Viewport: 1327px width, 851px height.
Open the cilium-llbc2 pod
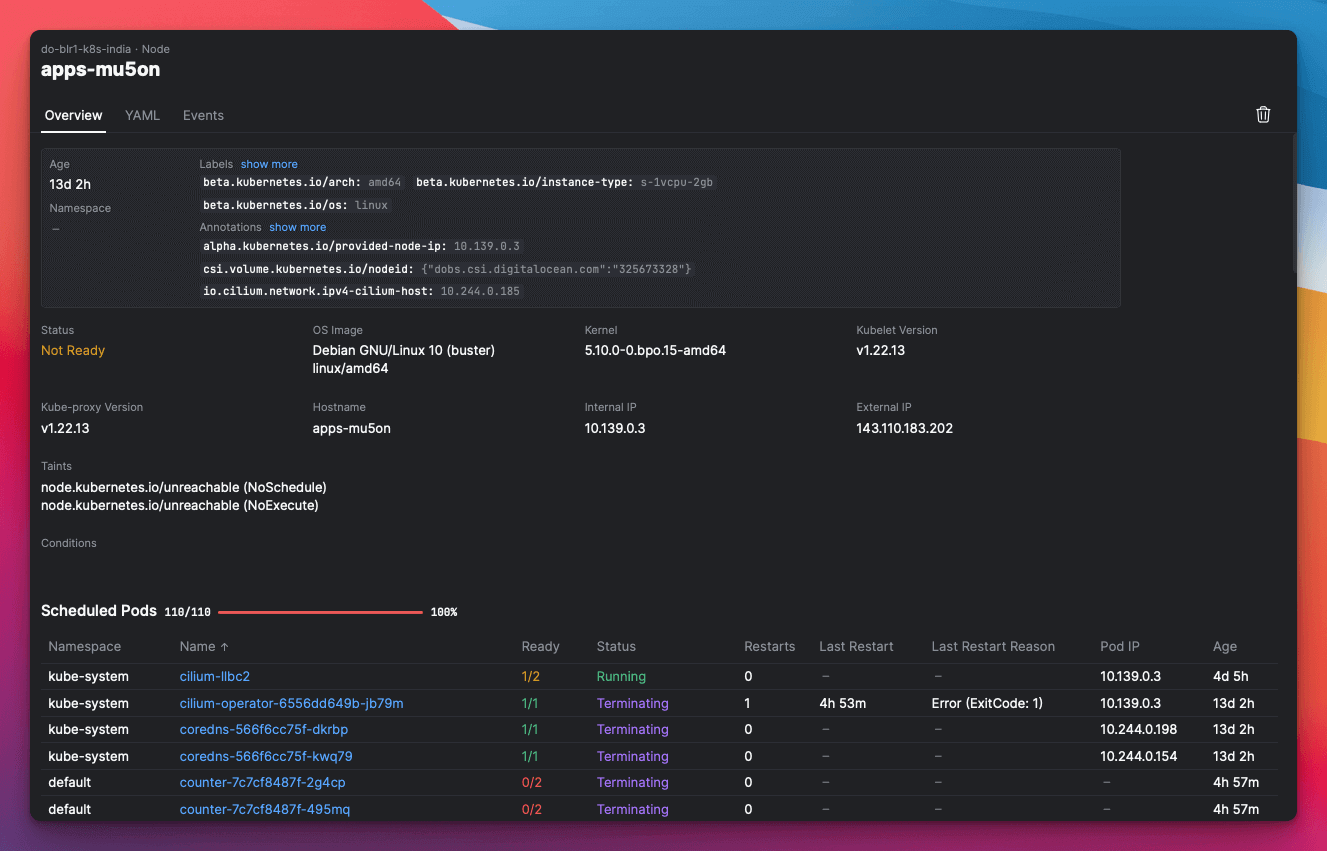click(214, 676)
